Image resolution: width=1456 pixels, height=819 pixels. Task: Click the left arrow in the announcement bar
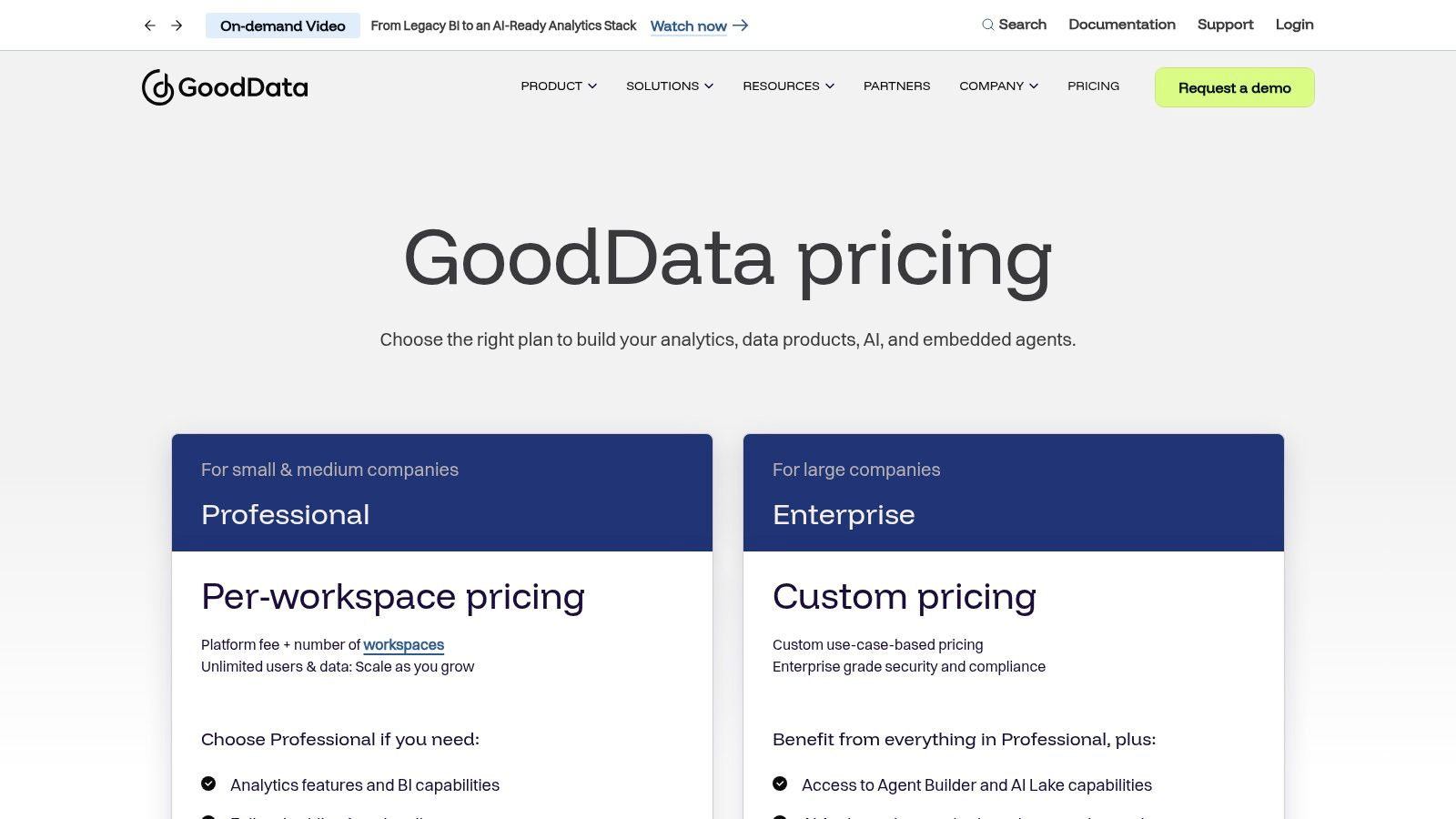pyautogui.click(x=149, y=25)
